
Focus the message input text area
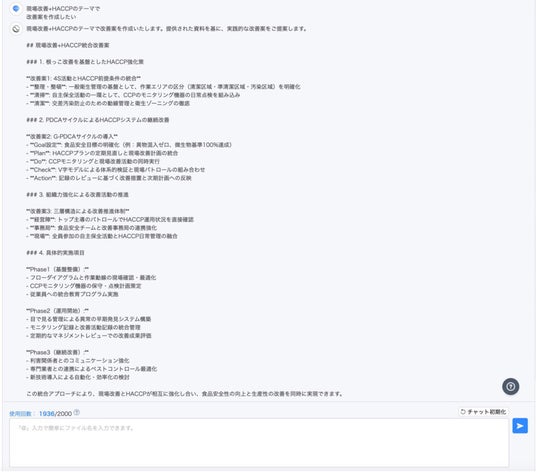click(x=259, y=443)
